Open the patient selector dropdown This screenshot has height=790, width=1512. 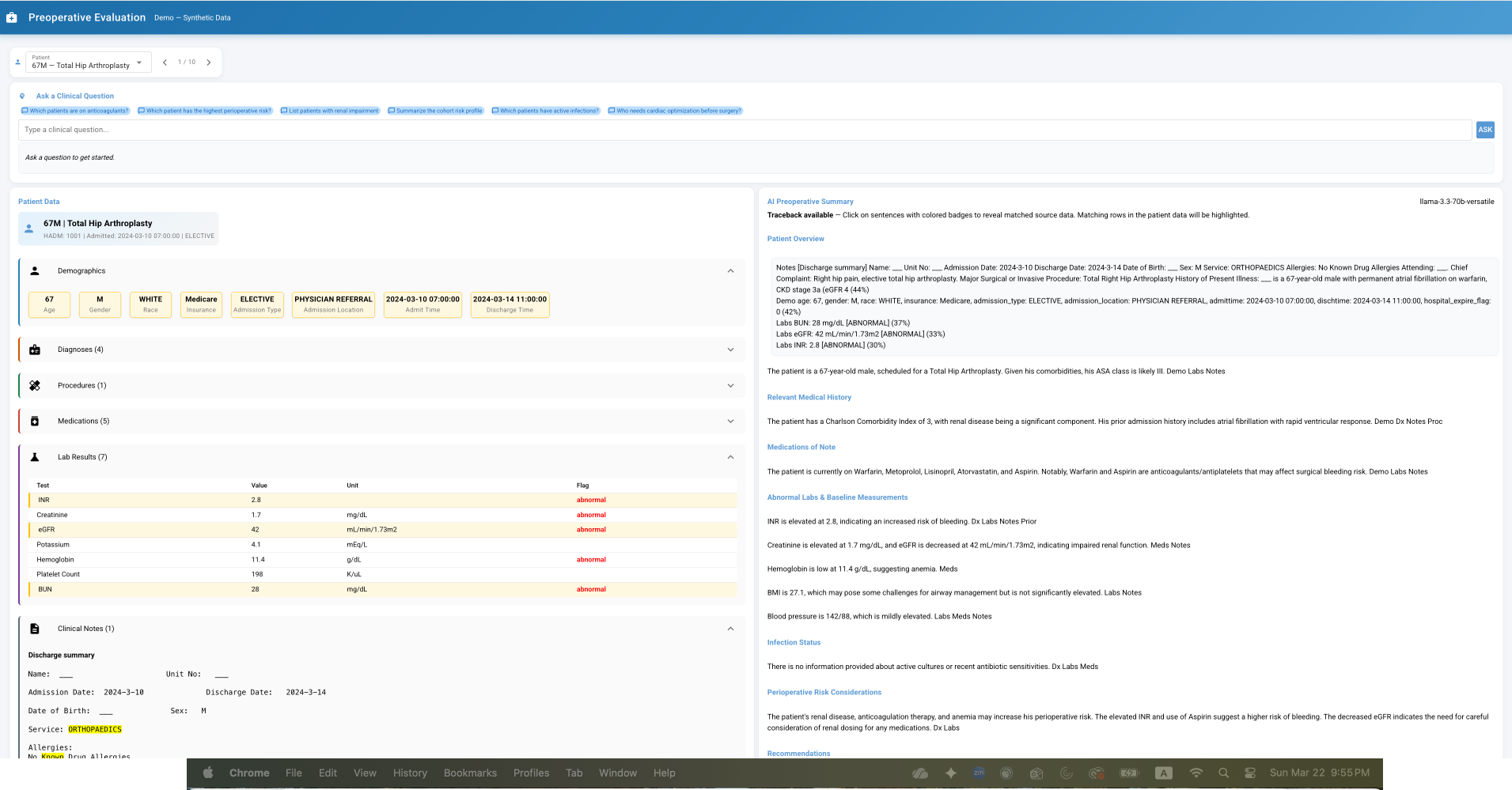pos(89,62)
